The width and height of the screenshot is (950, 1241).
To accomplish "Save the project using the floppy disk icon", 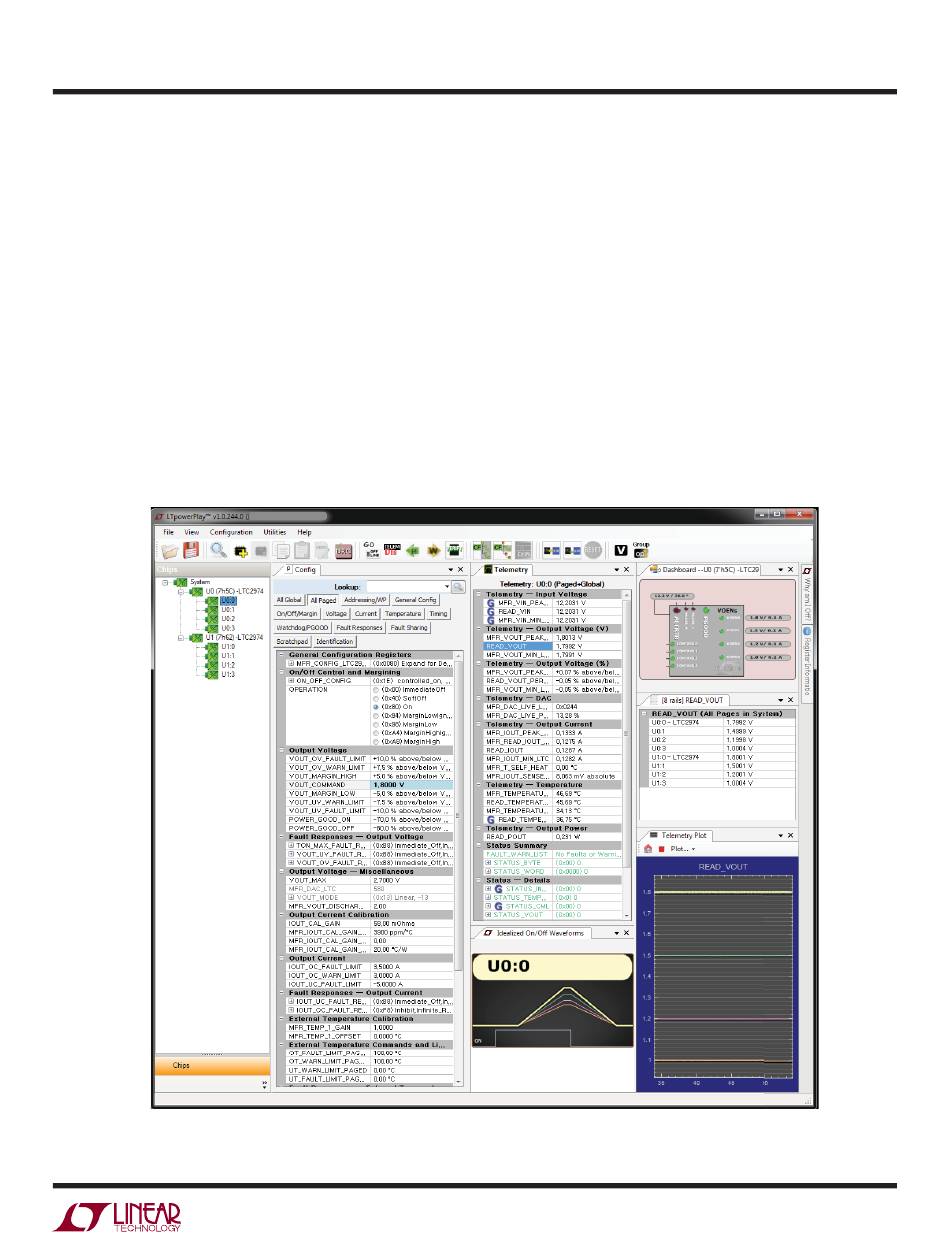I will 190,550.
